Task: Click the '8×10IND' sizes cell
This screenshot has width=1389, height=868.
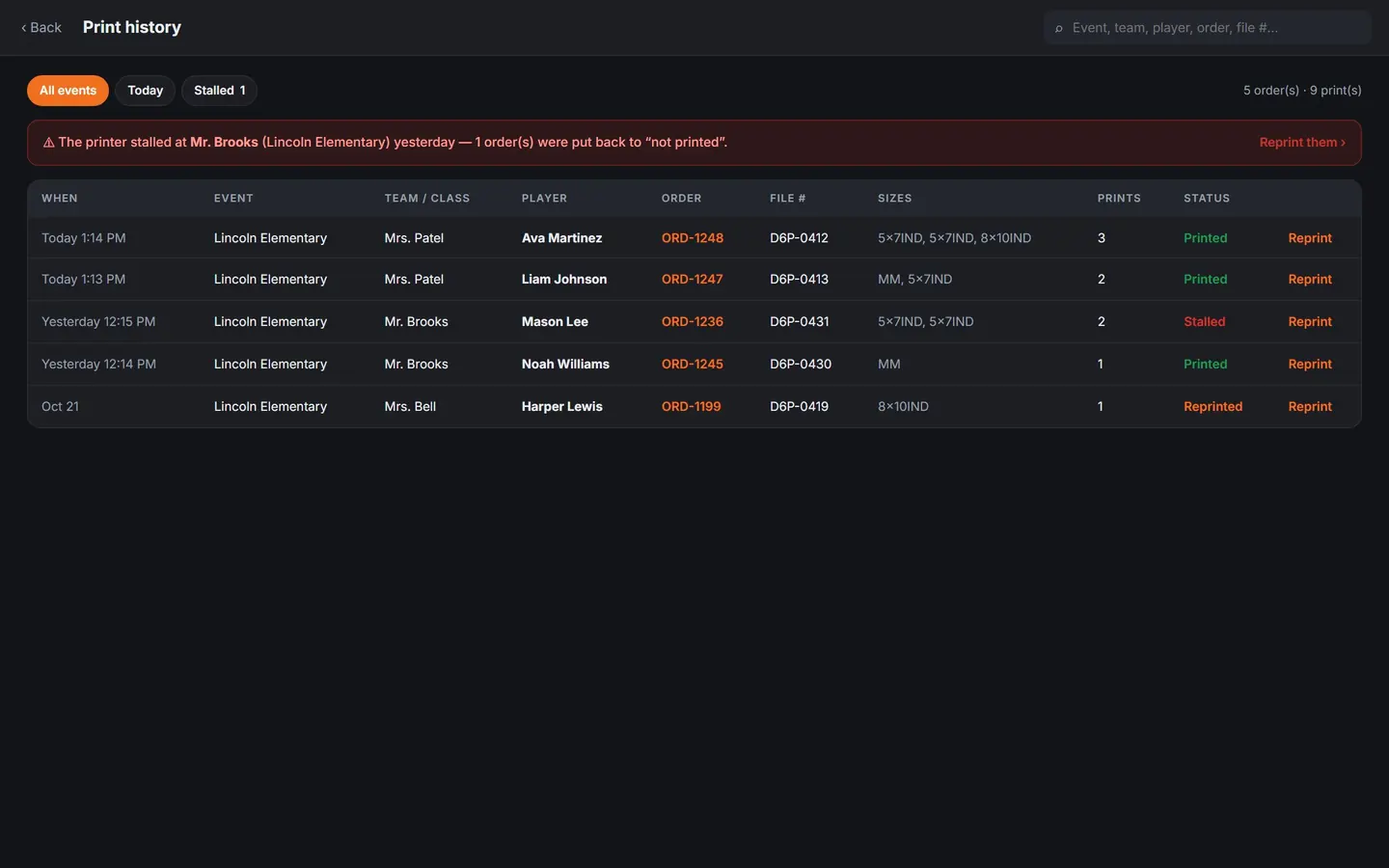Action: coord(903,407)
